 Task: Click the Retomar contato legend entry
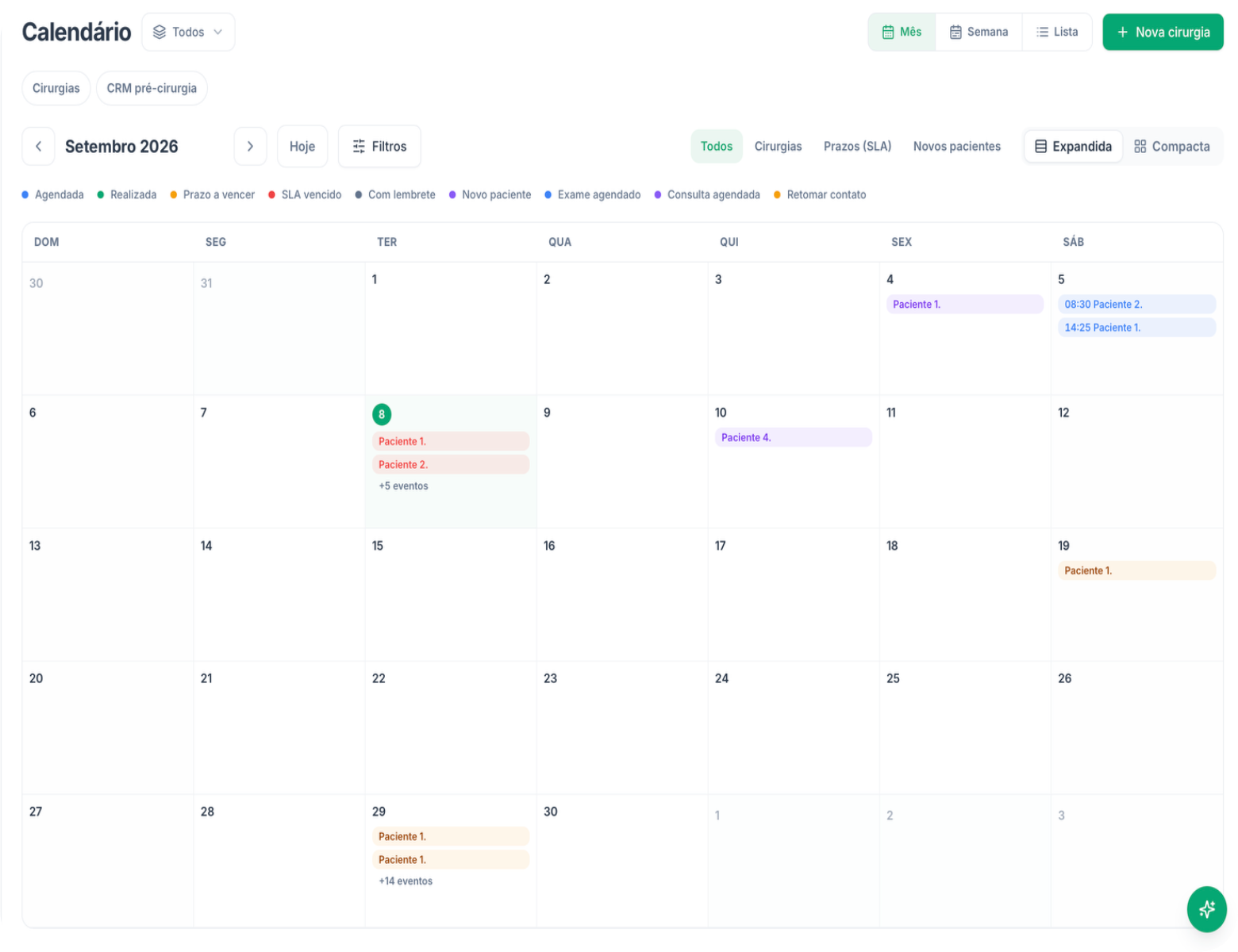[x=820, y=195]
